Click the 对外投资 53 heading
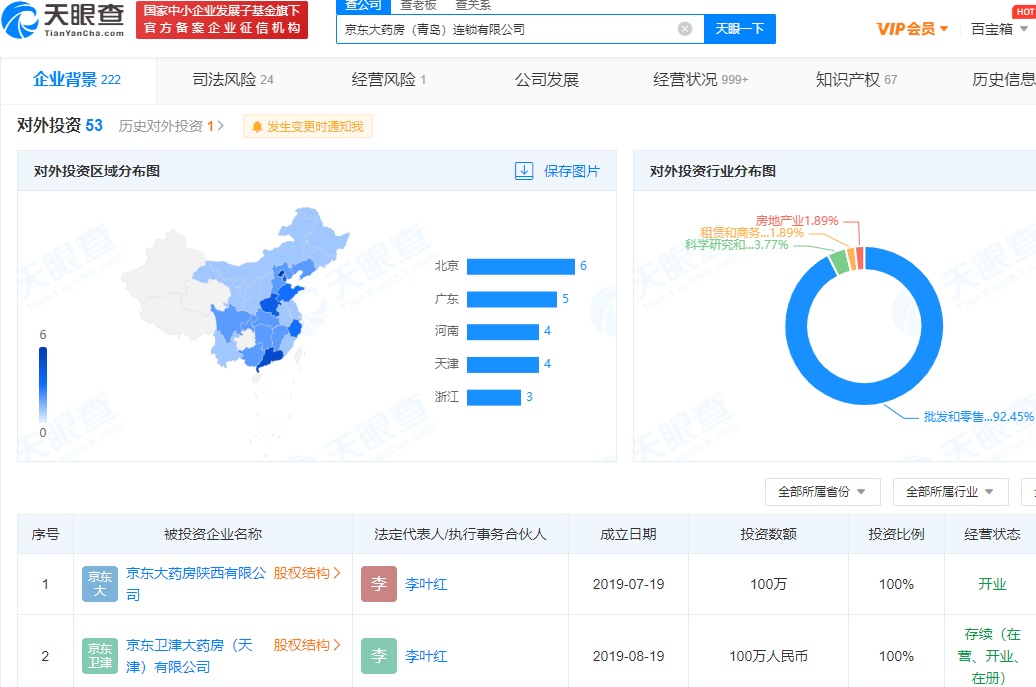Screen dimensions: 1036x687 pyautogui.click(x=59, y=125)
